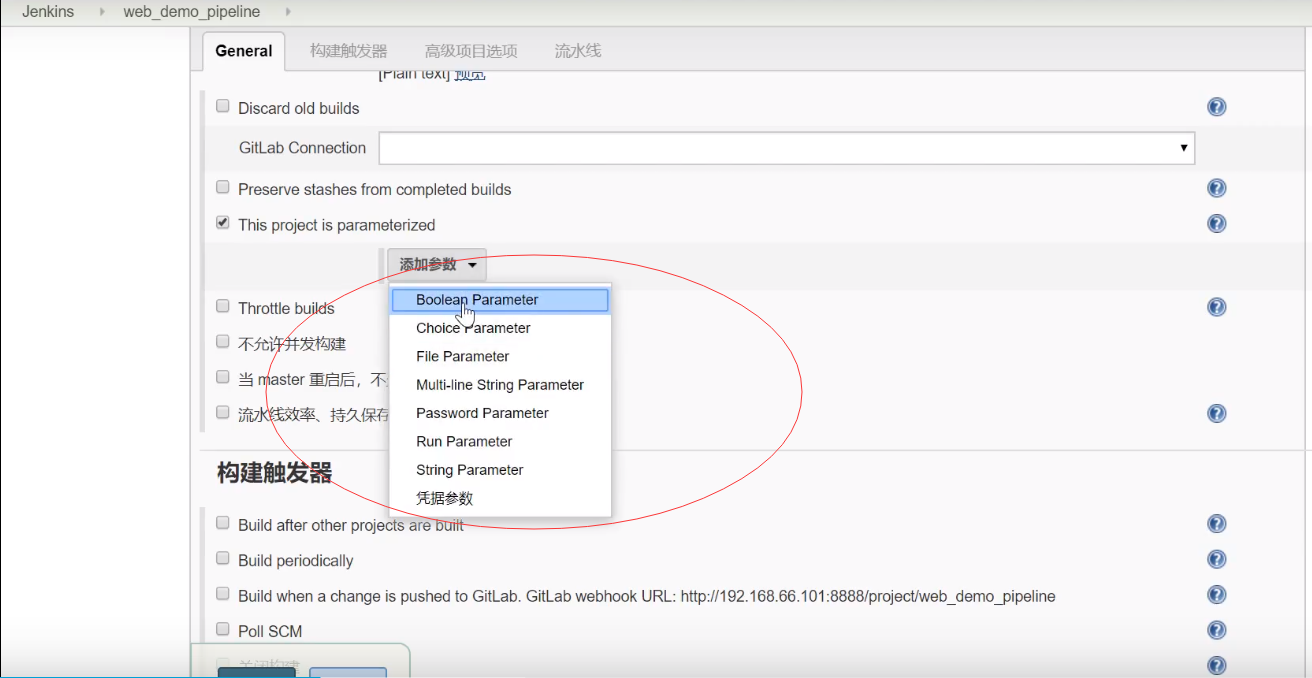The width and height of the screenshot is (1312, 678).
Task: Open the GitLab Connection dropdown
Action: [786, 148]
